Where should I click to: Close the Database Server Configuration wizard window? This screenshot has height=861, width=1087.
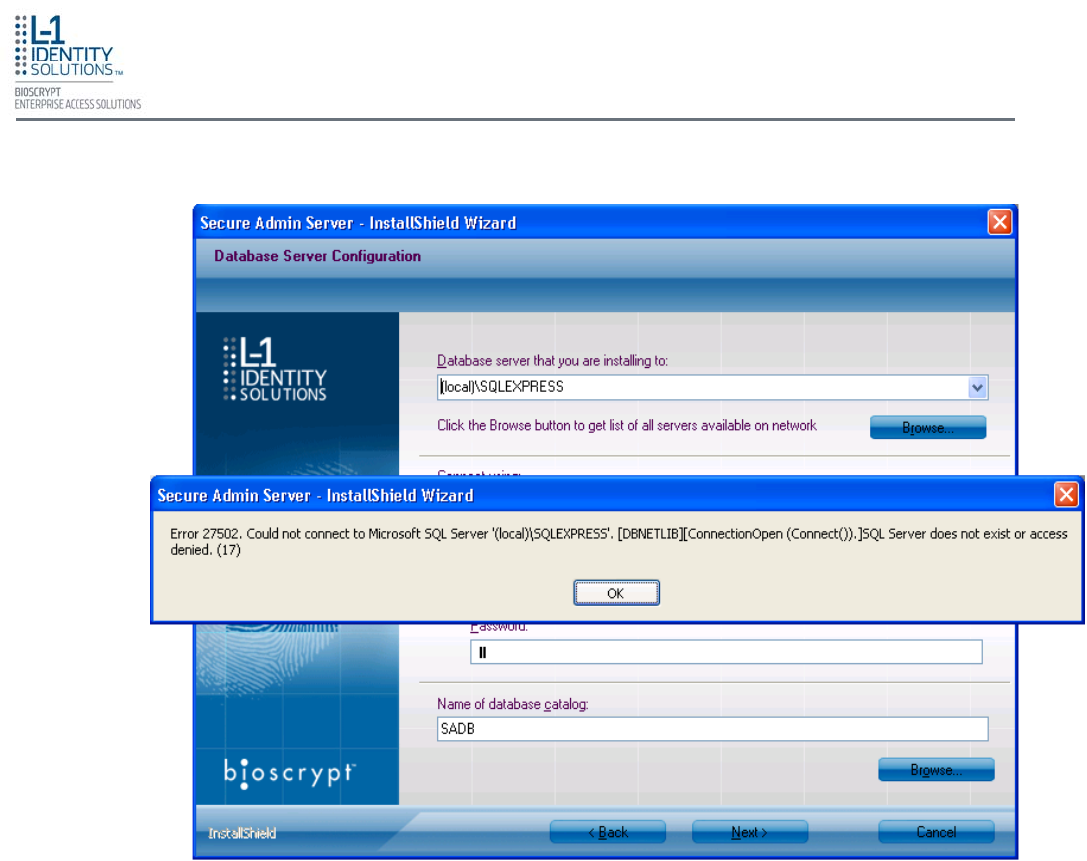coord(999,223)
